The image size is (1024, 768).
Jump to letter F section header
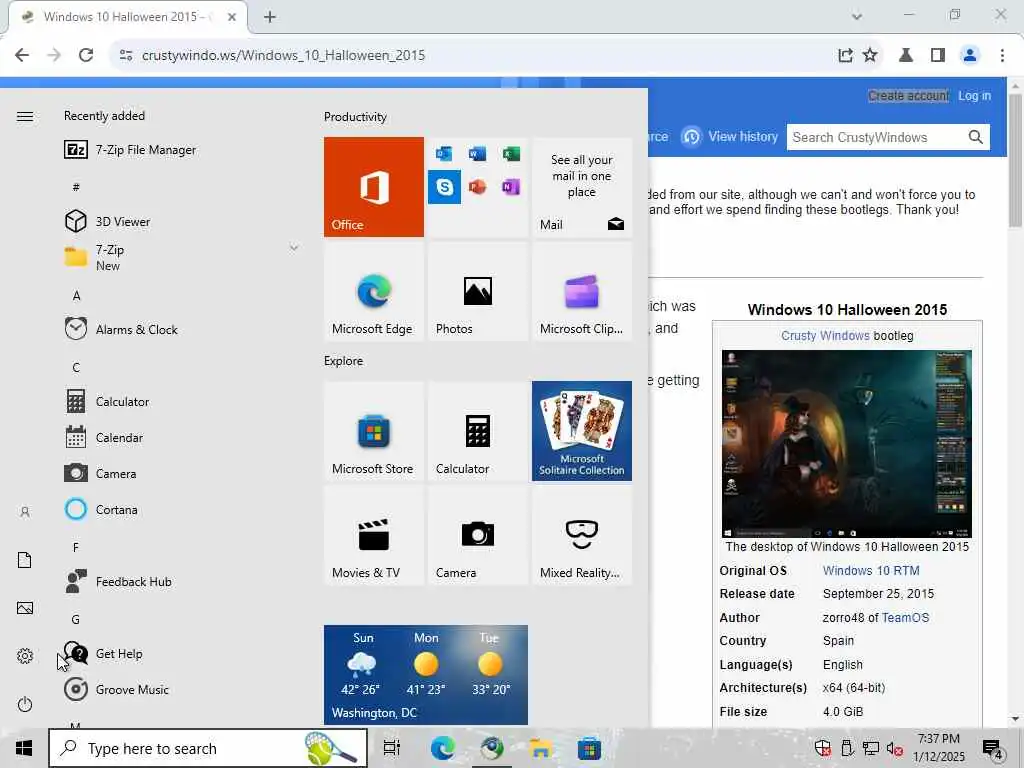76,547
